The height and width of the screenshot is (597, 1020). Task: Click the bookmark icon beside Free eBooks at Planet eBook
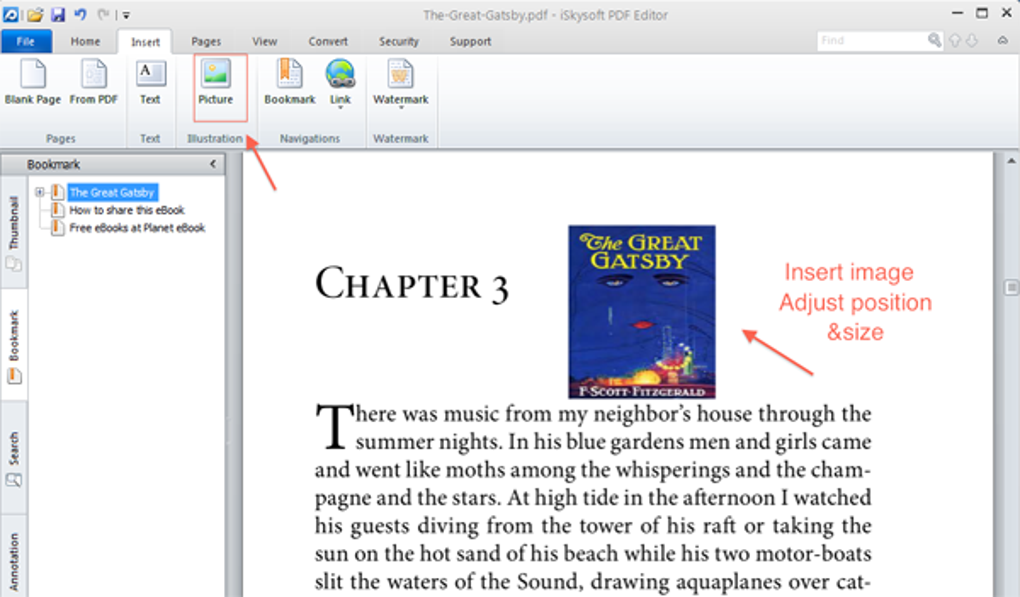tap(58, 228)
